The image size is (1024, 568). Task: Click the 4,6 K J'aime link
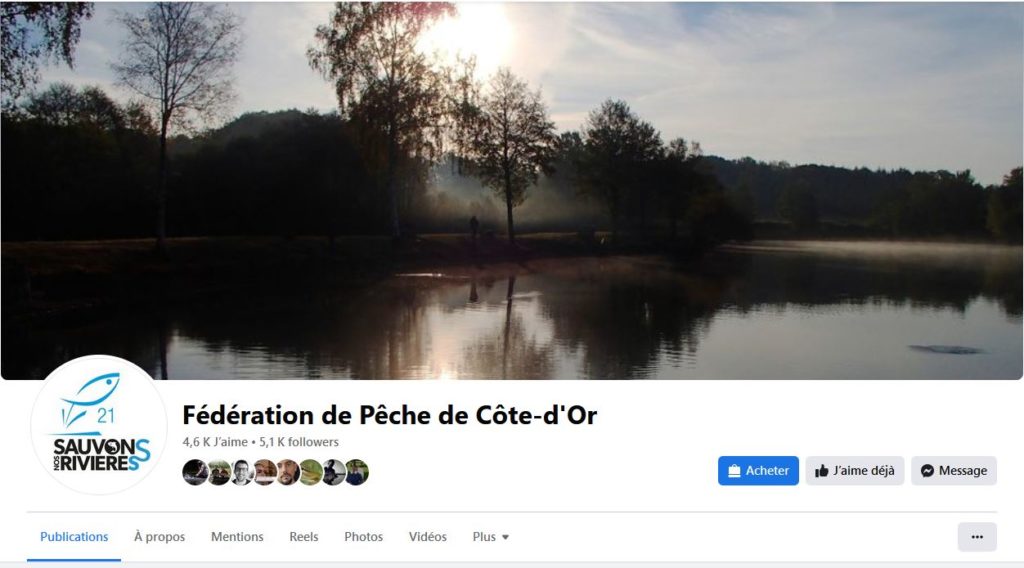tap(215, 442)
